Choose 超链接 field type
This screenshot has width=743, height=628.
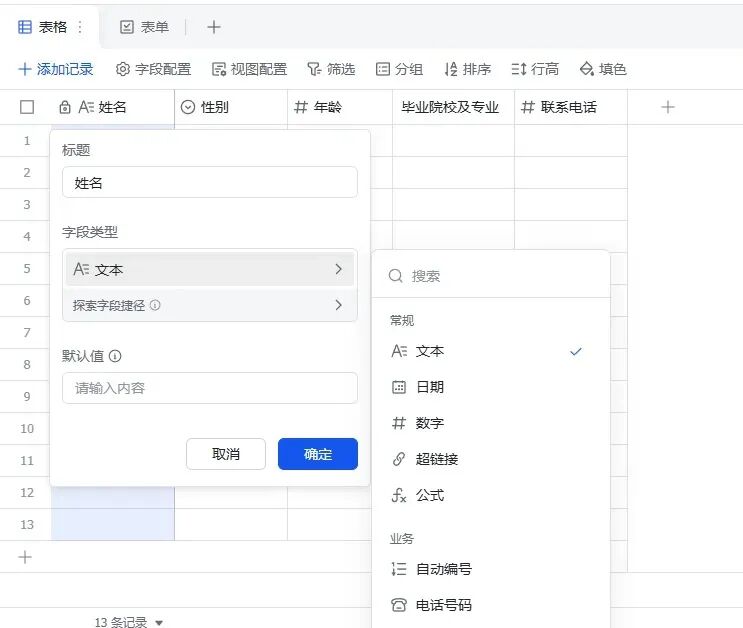[x=491, y=459]
